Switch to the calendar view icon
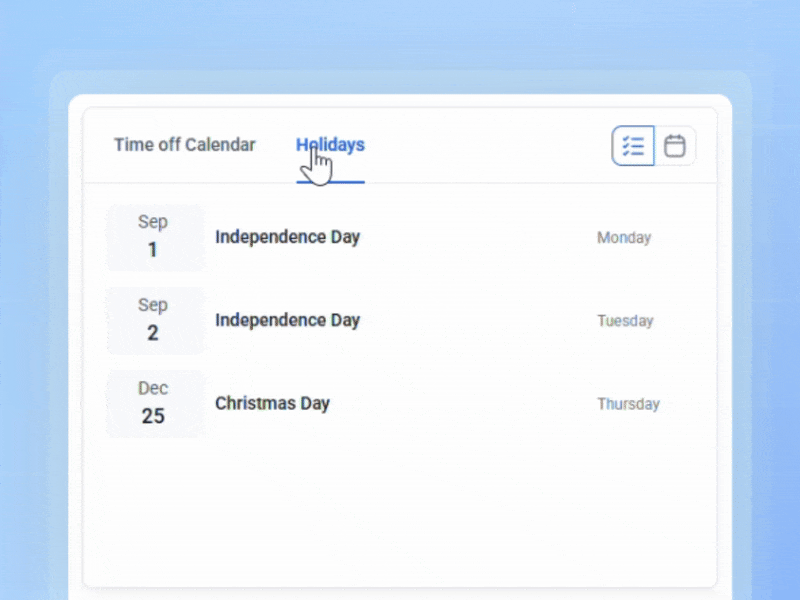The image size is (800, 600). pyautogui.click(x=675, y=146)
